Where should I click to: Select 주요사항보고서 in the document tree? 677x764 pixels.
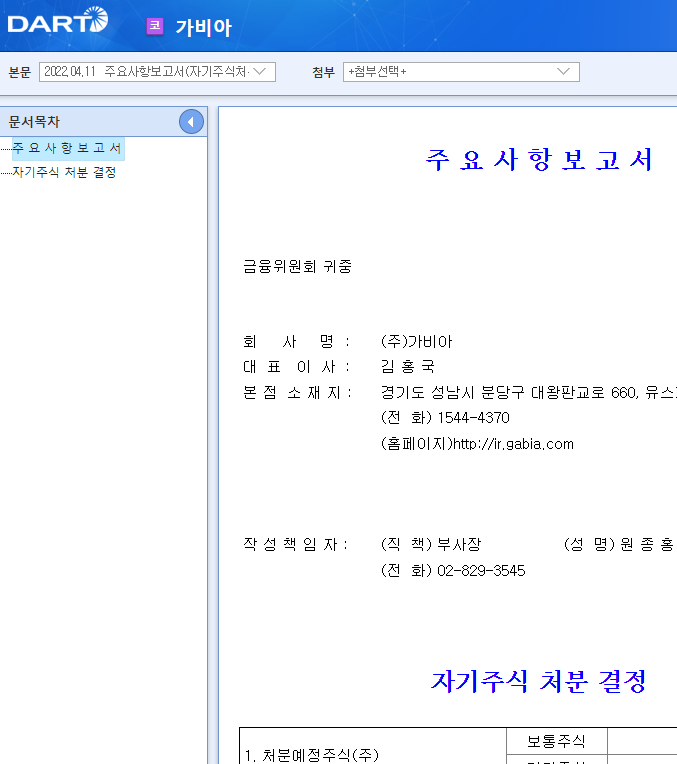67,148
